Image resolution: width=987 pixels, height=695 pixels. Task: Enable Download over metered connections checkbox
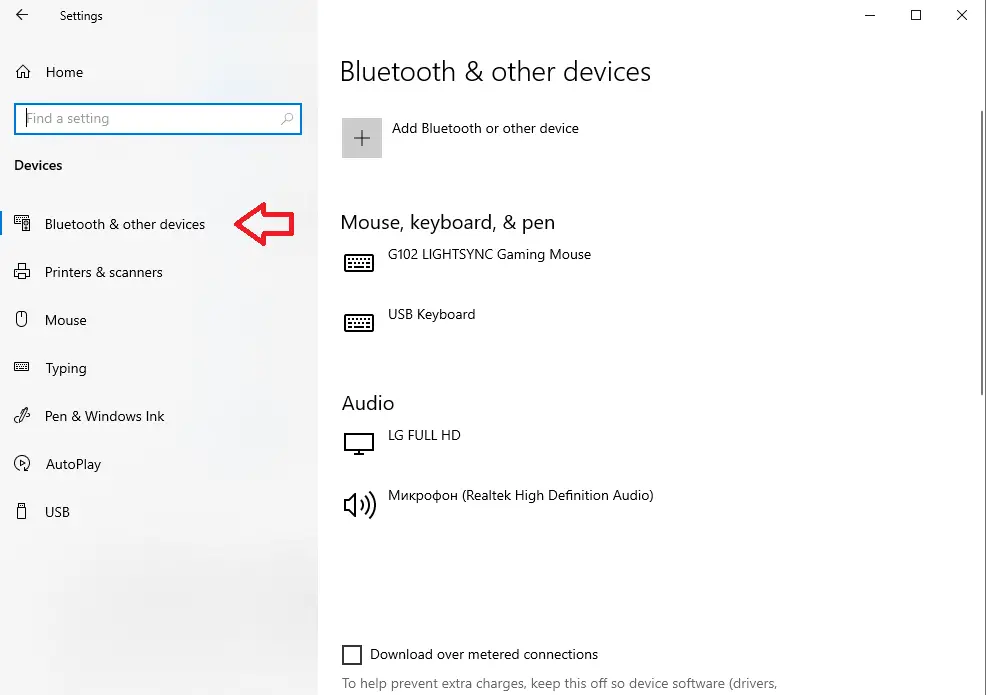[x=352, y=655]
